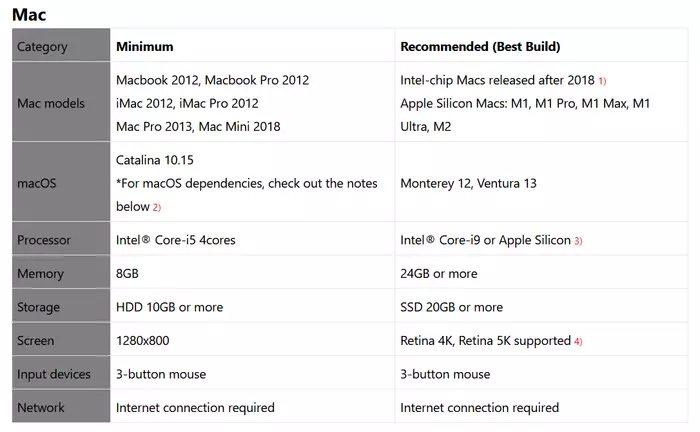
Task: Click the 8GB minimum memory cell
Action: tap(129, 273)
